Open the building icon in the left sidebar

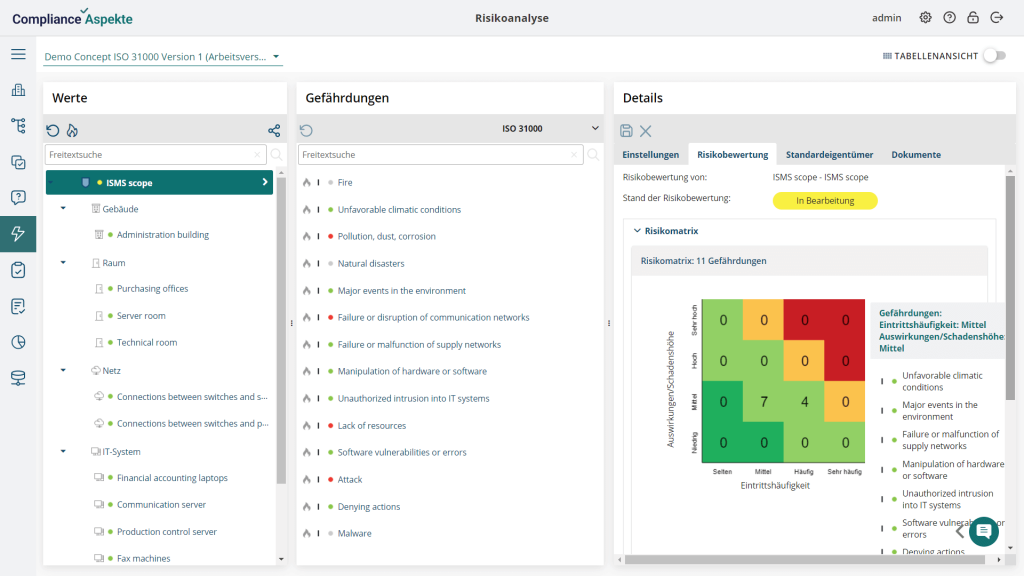coord(18,90)
